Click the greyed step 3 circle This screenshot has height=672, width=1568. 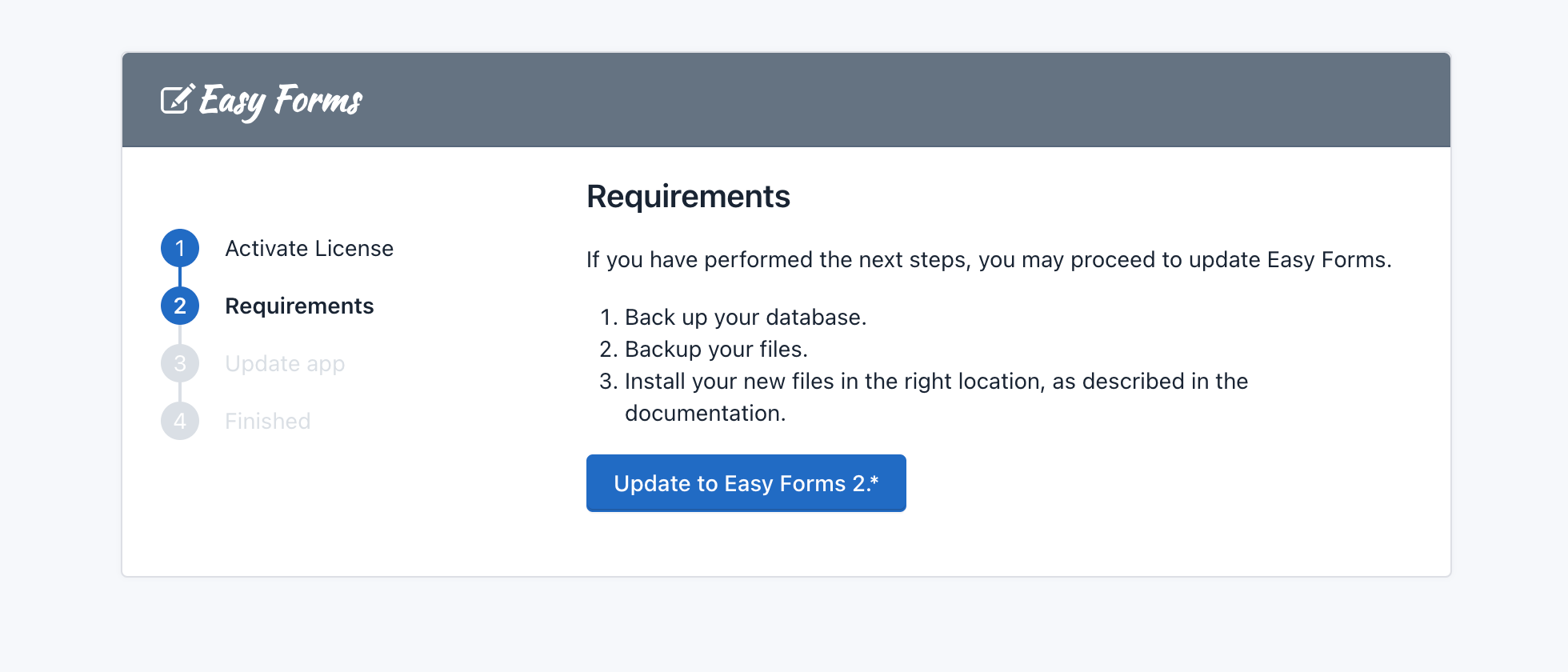point(180,363)
